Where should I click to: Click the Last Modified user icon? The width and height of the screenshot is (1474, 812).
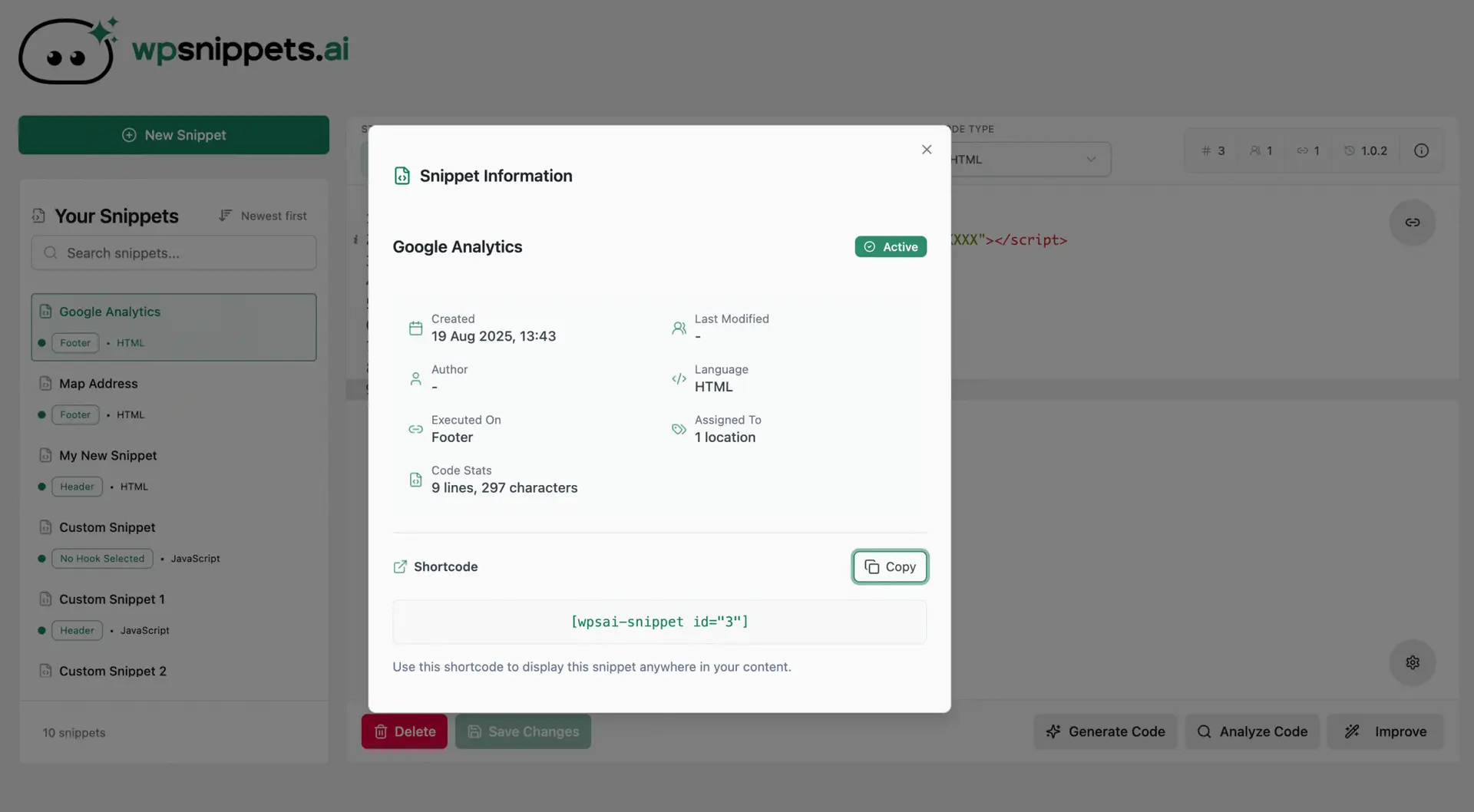[679, 328]
